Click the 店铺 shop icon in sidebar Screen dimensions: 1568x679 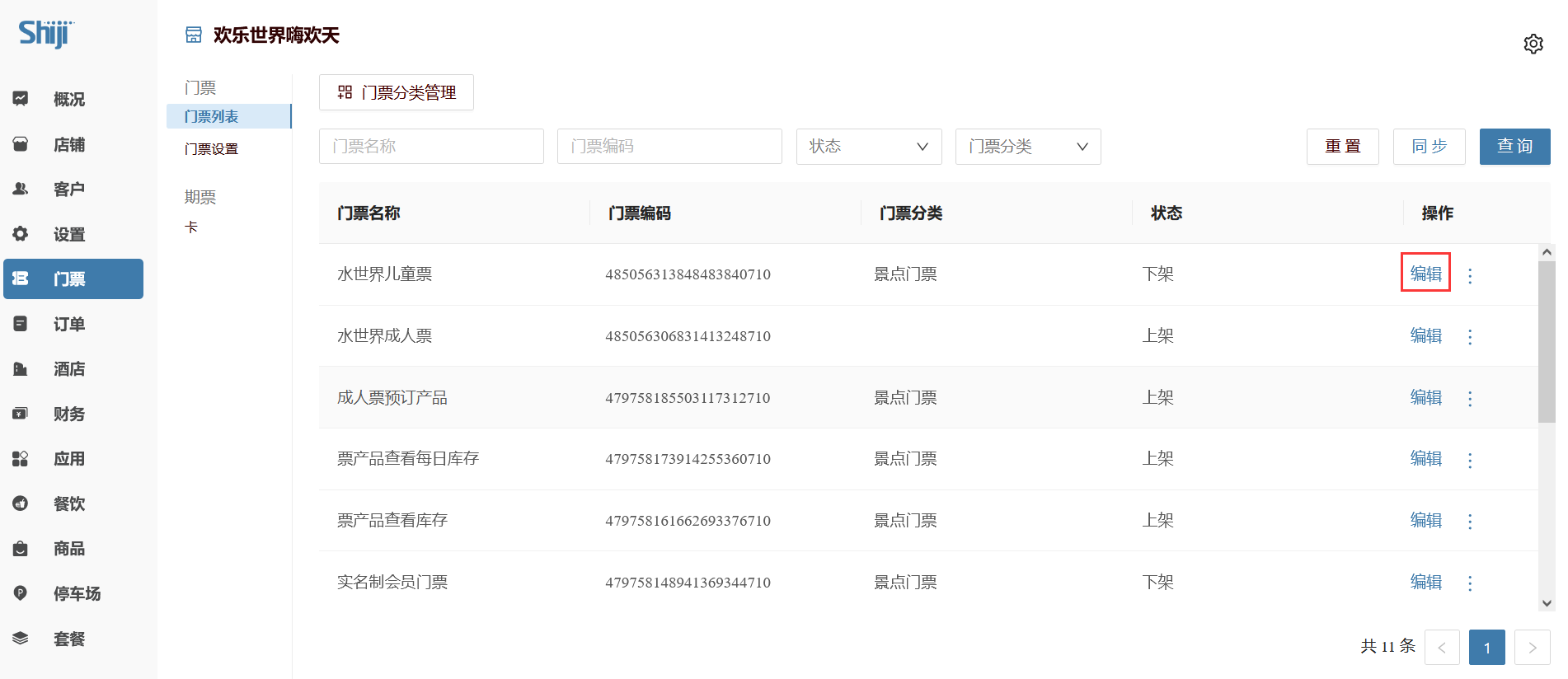click(21, 144)
